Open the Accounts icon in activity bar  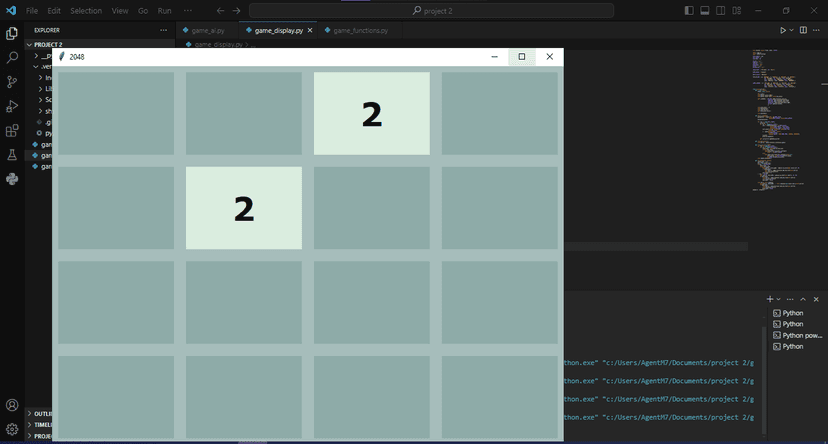pyautogui.click(x=12, y=406)
